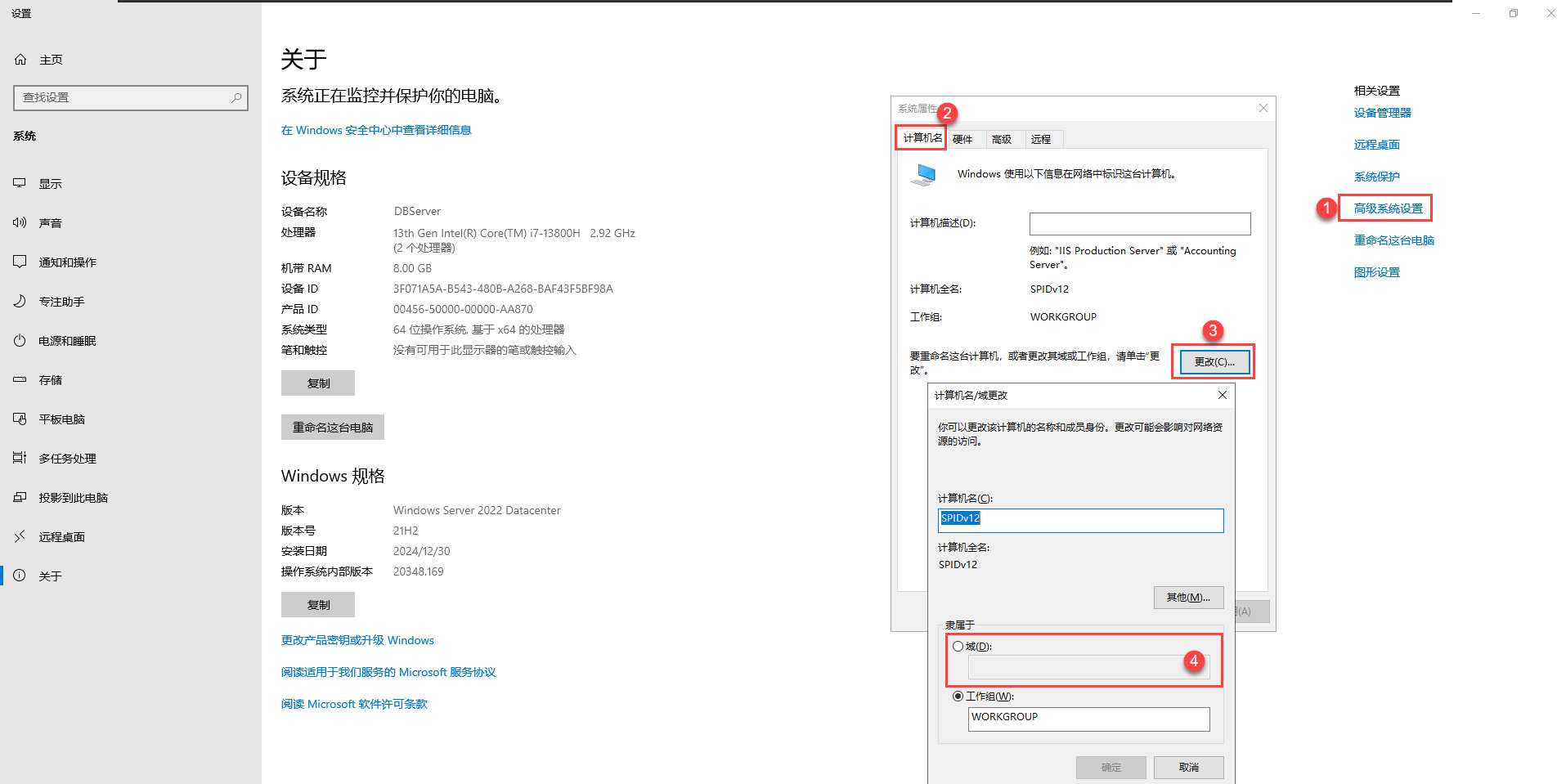Switch to the Remote (远程) tab
The image size is (1566, 784).
(x=1041, y=140)
